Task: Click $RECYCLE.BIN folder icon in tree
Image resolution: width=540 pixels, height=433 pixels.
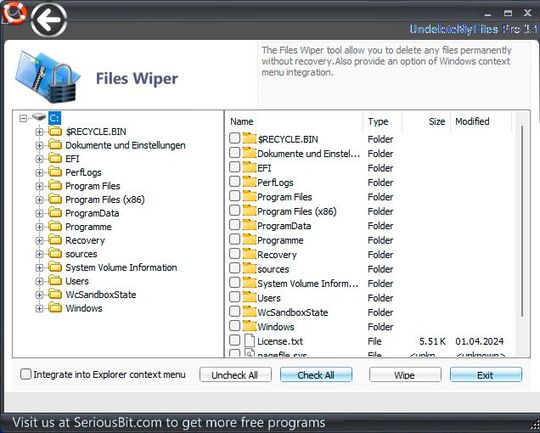Action: (x=55, y=131)
